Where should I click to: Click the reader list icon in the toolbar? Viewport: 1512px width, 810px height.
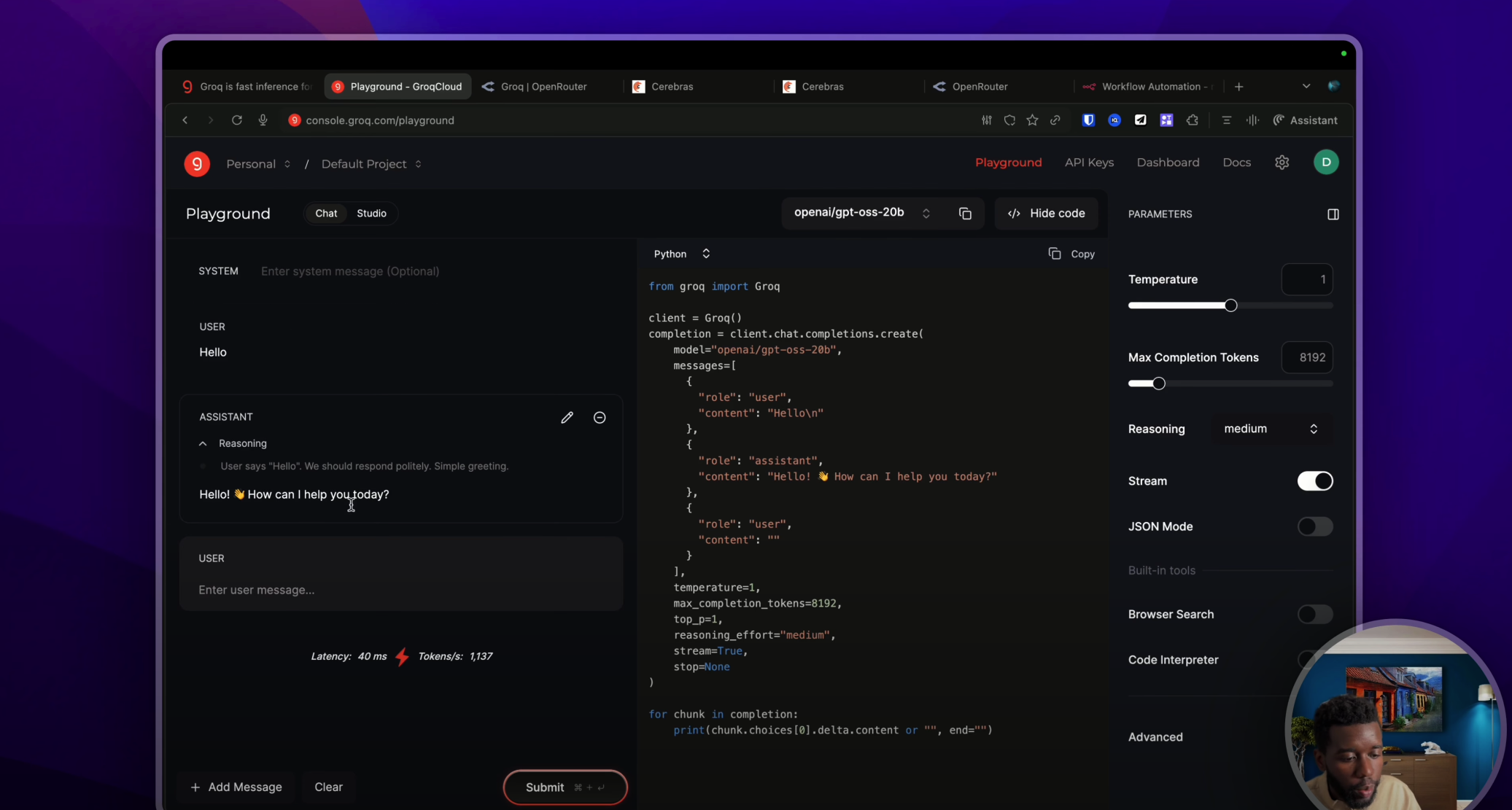click(x=1226, y=120)
